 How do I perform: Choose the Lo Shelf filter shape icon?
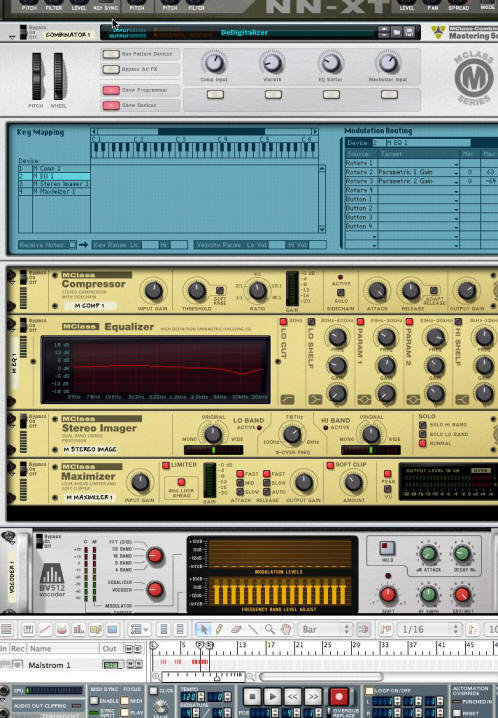coord(315,400)
